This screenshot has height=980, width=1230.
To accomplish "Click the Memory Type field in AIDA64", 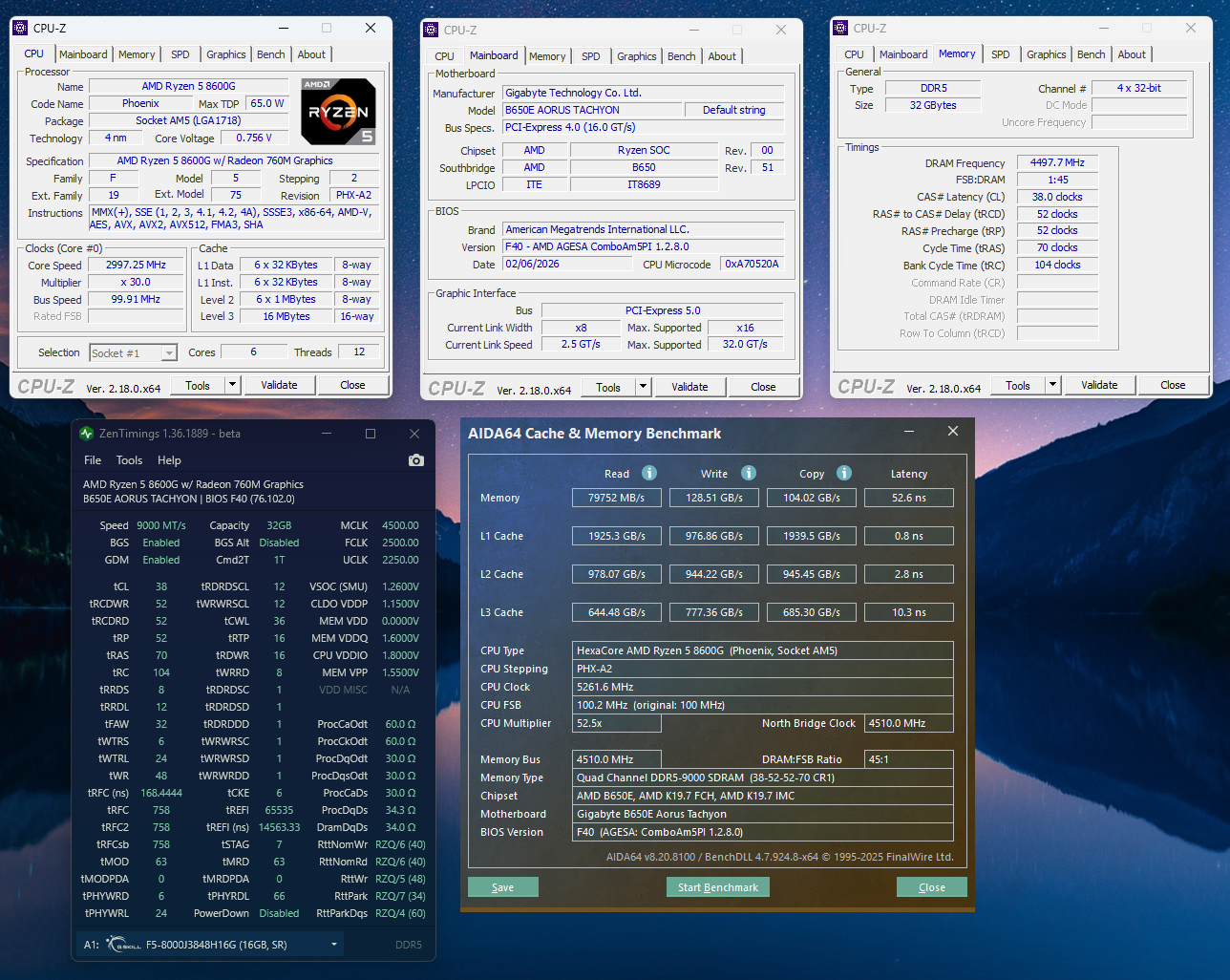I will [x=763, y=778].
